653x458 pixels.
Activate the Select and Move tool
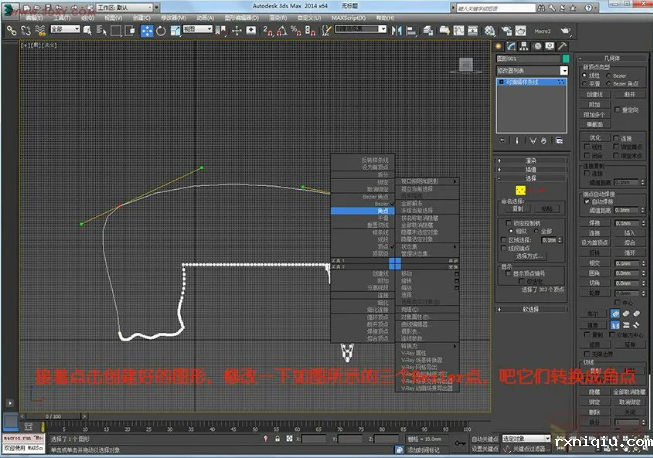tap(147, 31)
